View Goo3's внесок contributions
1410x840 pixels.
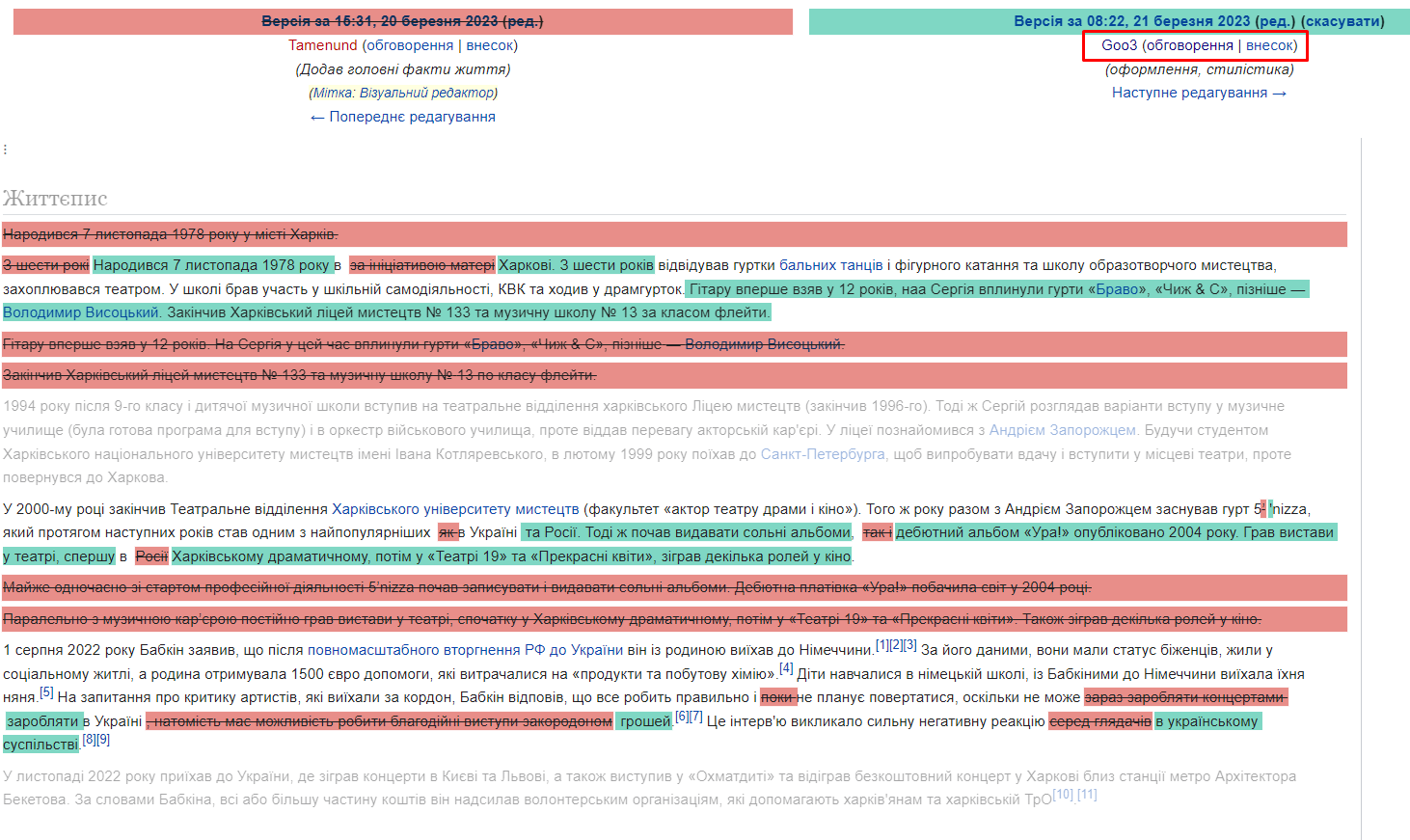tap(1269, 45)
